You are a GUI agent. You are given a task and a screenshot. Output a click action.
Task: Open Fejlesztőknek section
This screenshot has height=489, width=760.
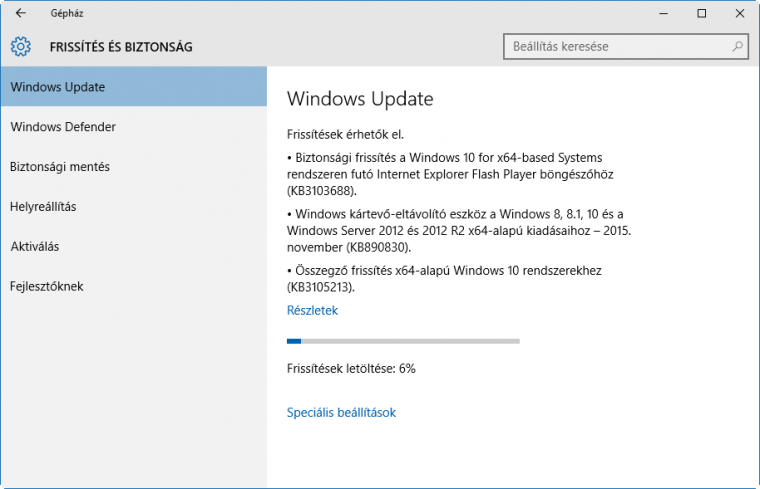pos(134,286)
